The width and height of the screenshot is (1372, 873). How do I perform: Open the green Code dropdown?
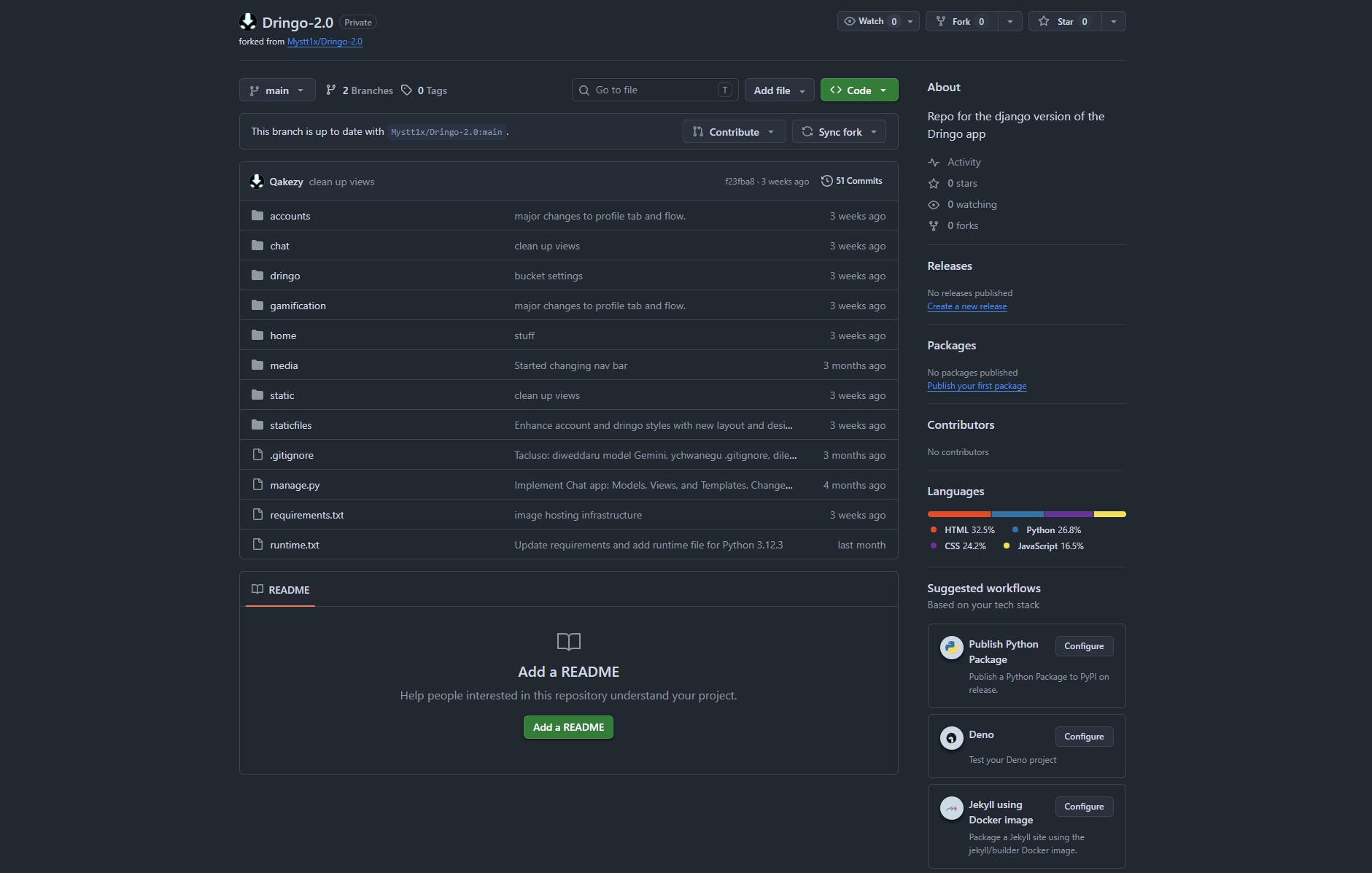859,90
